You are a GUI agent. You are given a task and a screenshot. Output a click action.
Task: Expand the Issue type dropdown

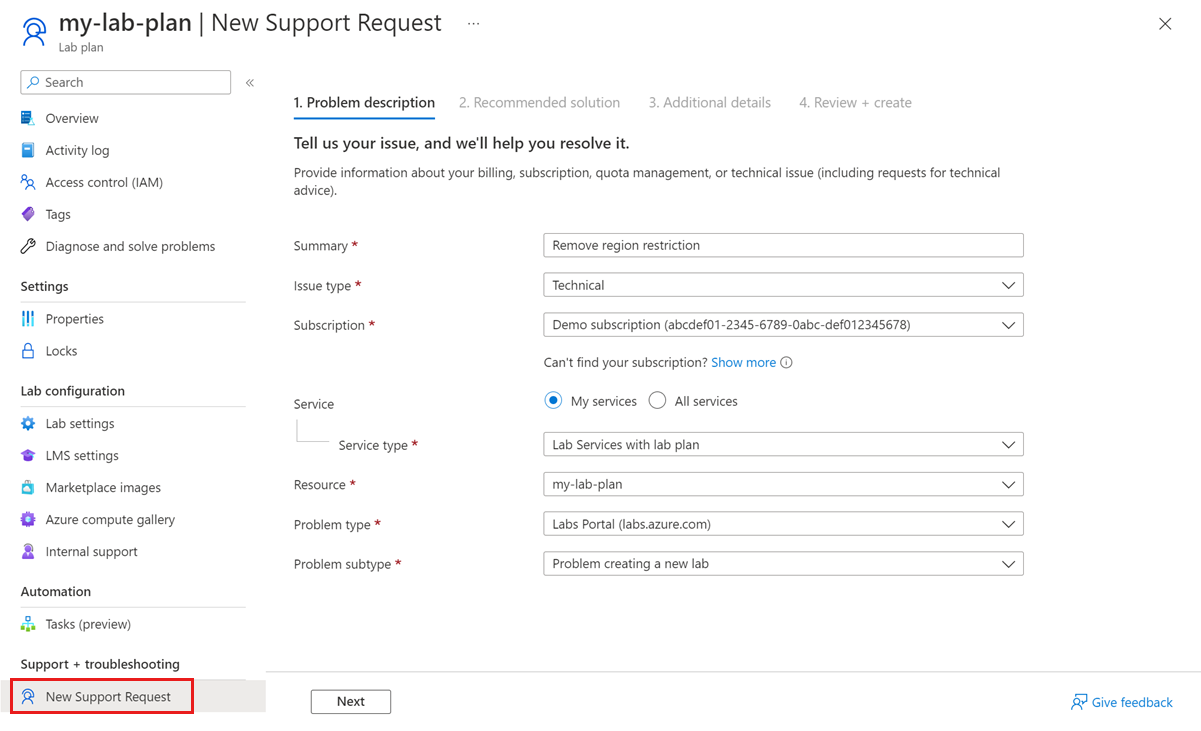tap(783, 285)
